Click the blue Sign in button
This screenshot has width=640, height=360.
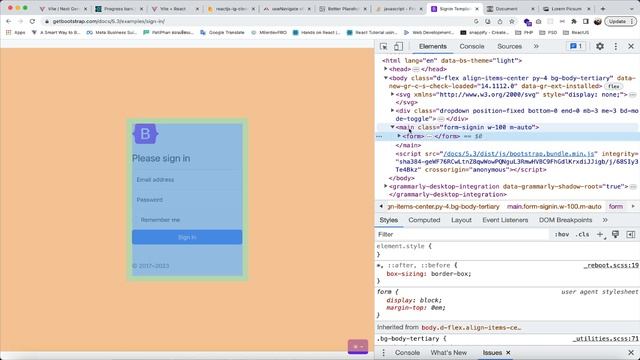(x=187, y=237)
